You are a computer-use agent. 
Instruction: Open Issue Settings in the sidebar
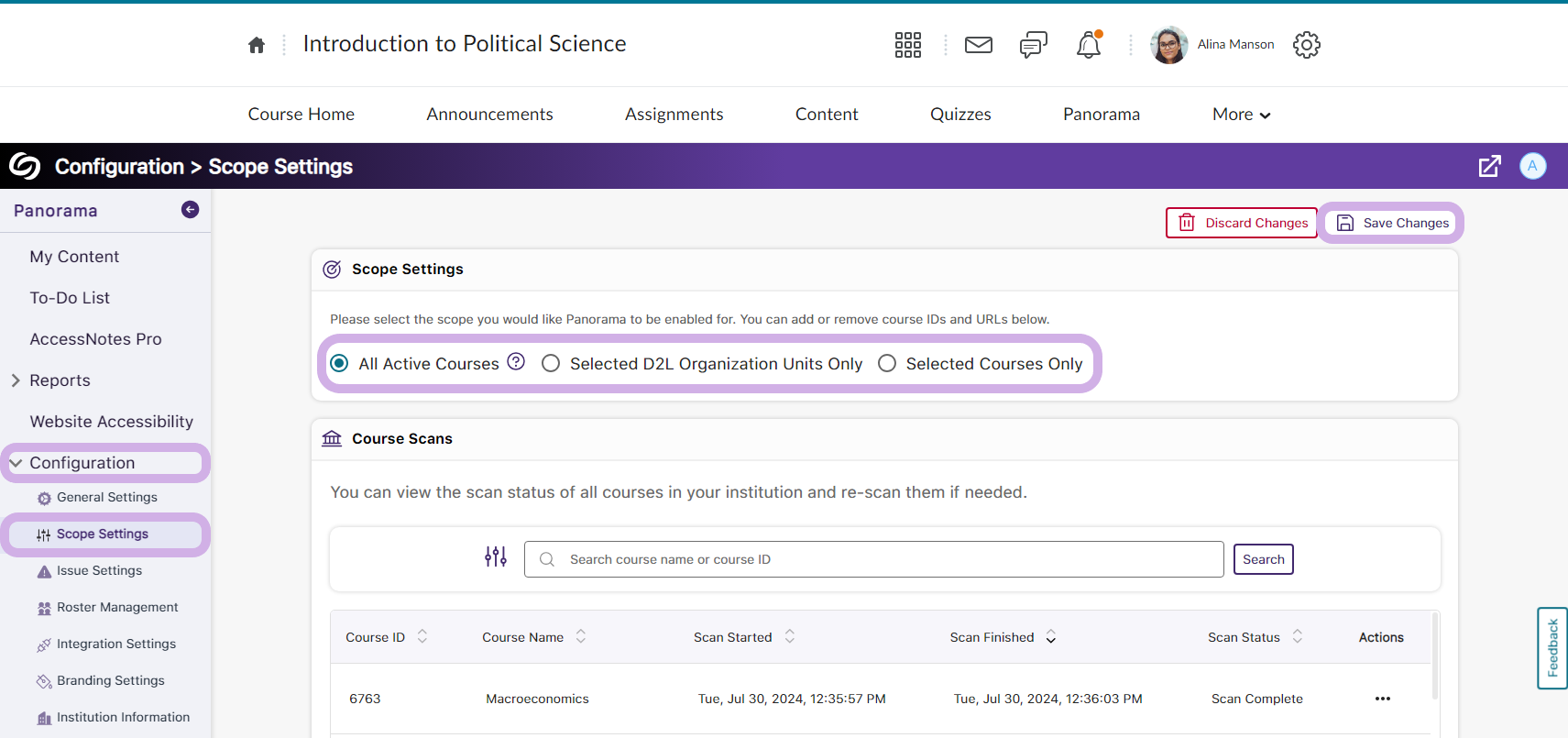(x=99, y=570)
